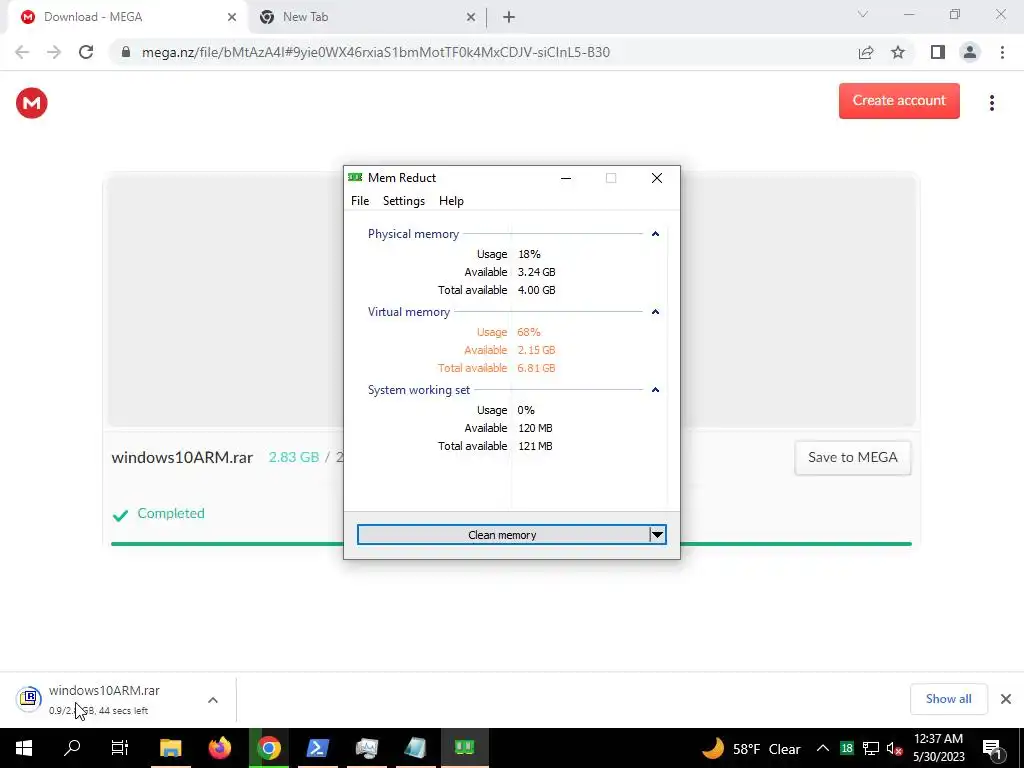
Task: Click the Mem Reduct title bar icon
Action: (x=355, y=178)
